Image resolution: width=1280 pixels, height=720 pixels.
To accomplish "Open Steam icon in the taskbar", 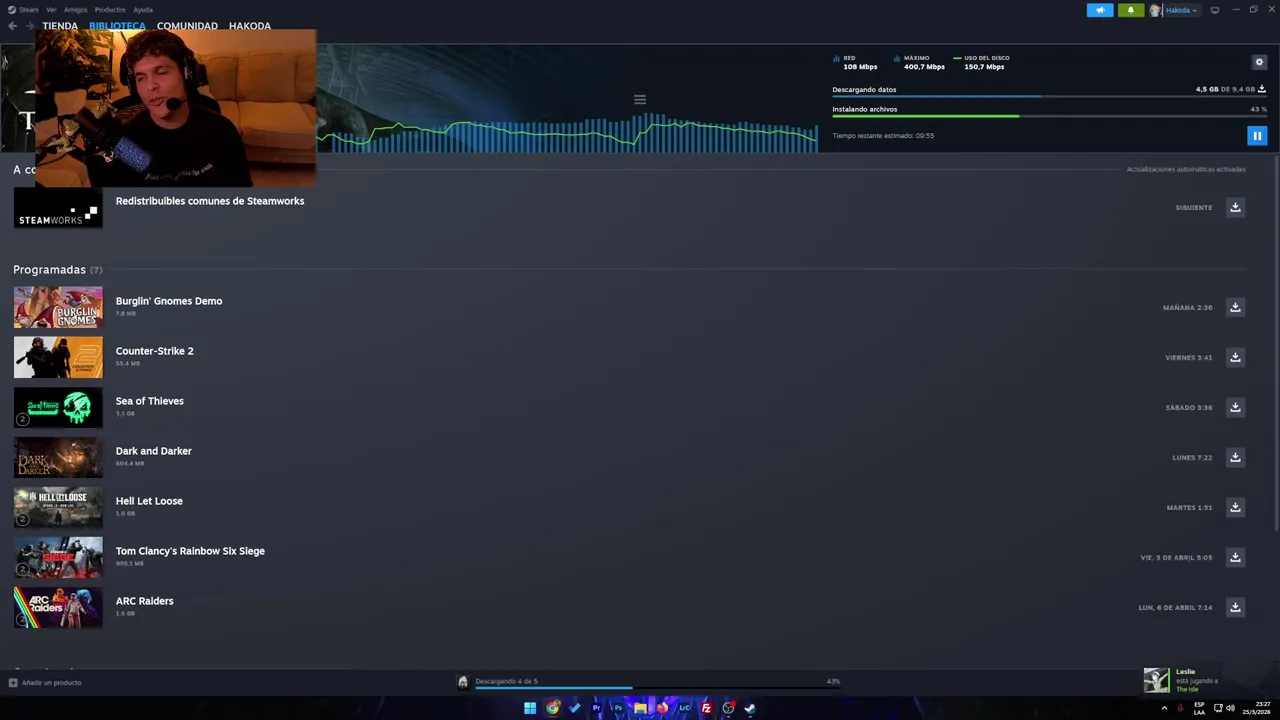I will point(750,708).
